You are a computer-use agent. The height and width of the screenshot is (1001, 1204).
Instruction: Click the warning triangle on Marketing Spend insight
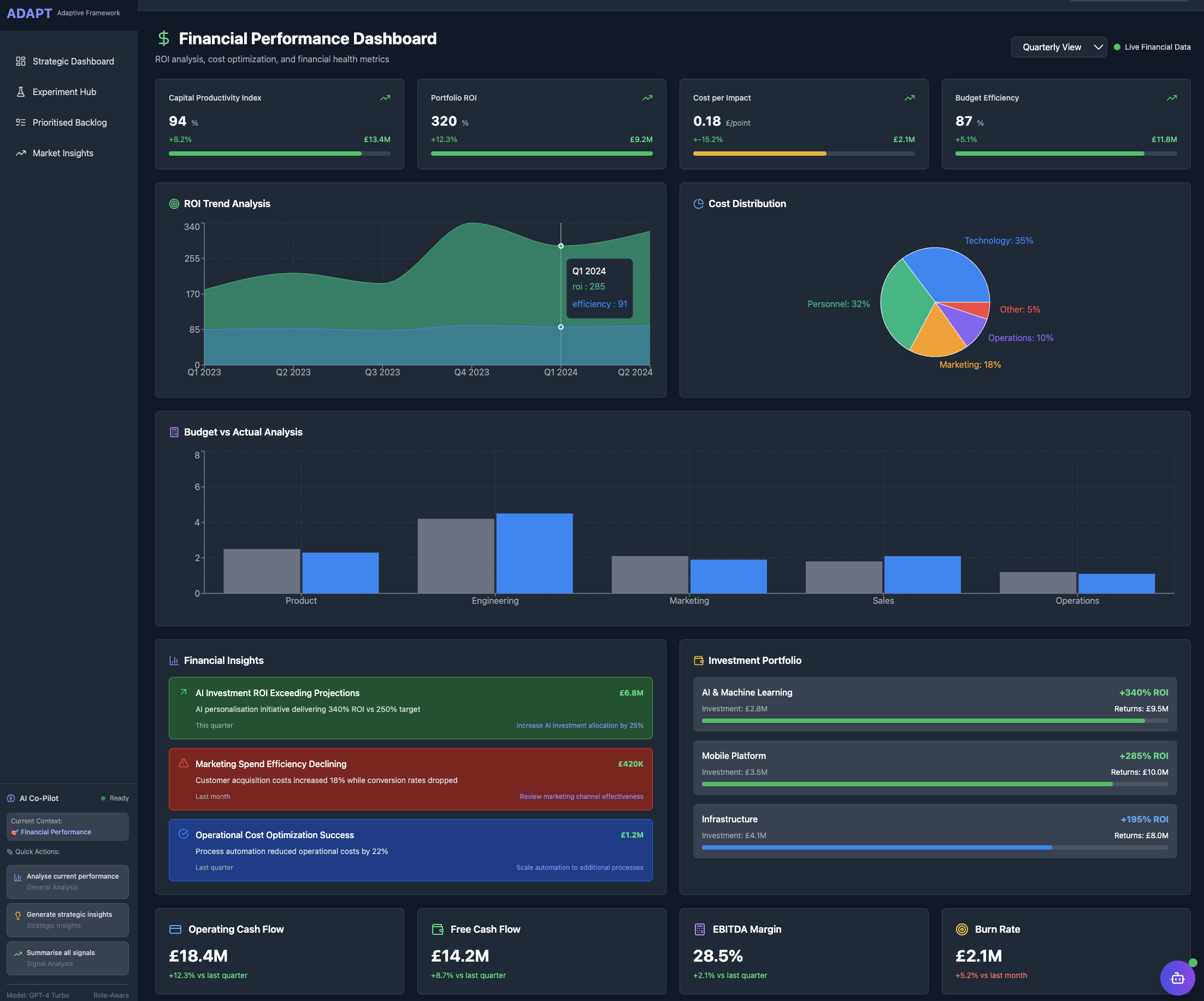pyautogui.click(x=184, y=763)
